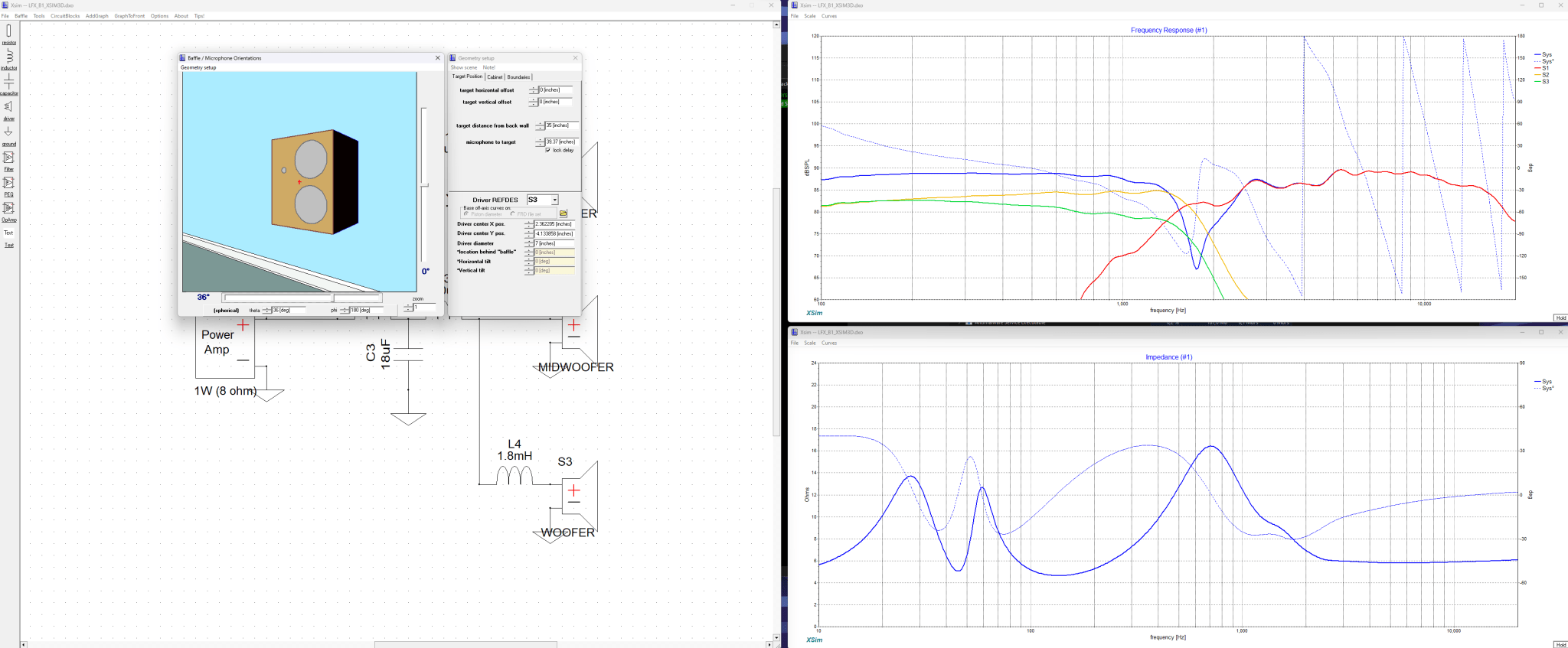Adjust the theta angle stepper
Viewport: 1568px width, 648px height.
click(x=267, y=310)
